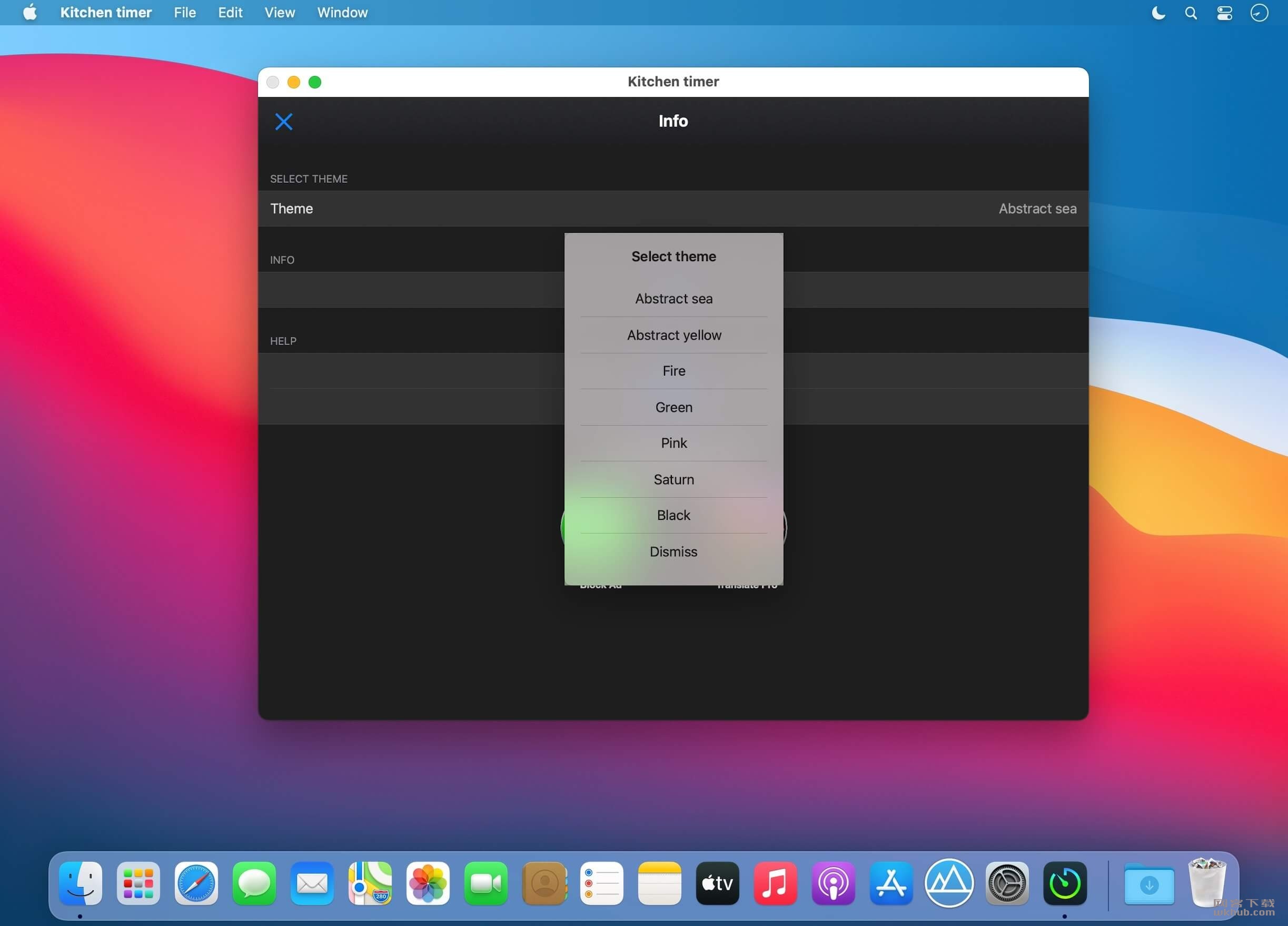Open the File menu
1288x926 pixels.
[185, 13]
